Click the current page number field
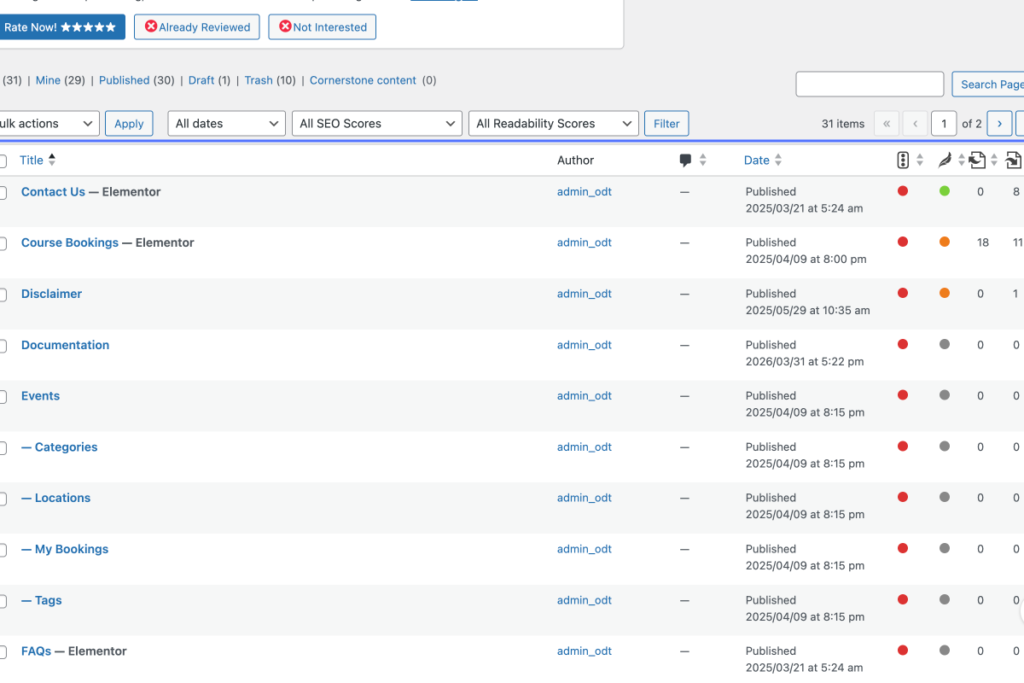 [944, 123]
